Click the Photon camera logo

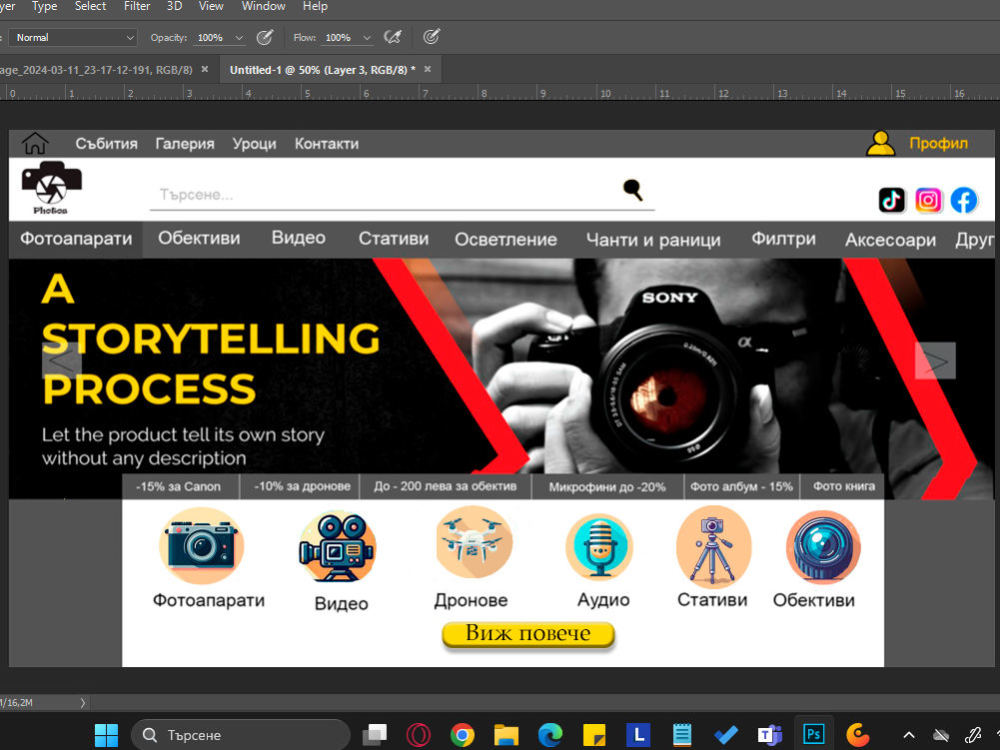click(x=52, y=188)
